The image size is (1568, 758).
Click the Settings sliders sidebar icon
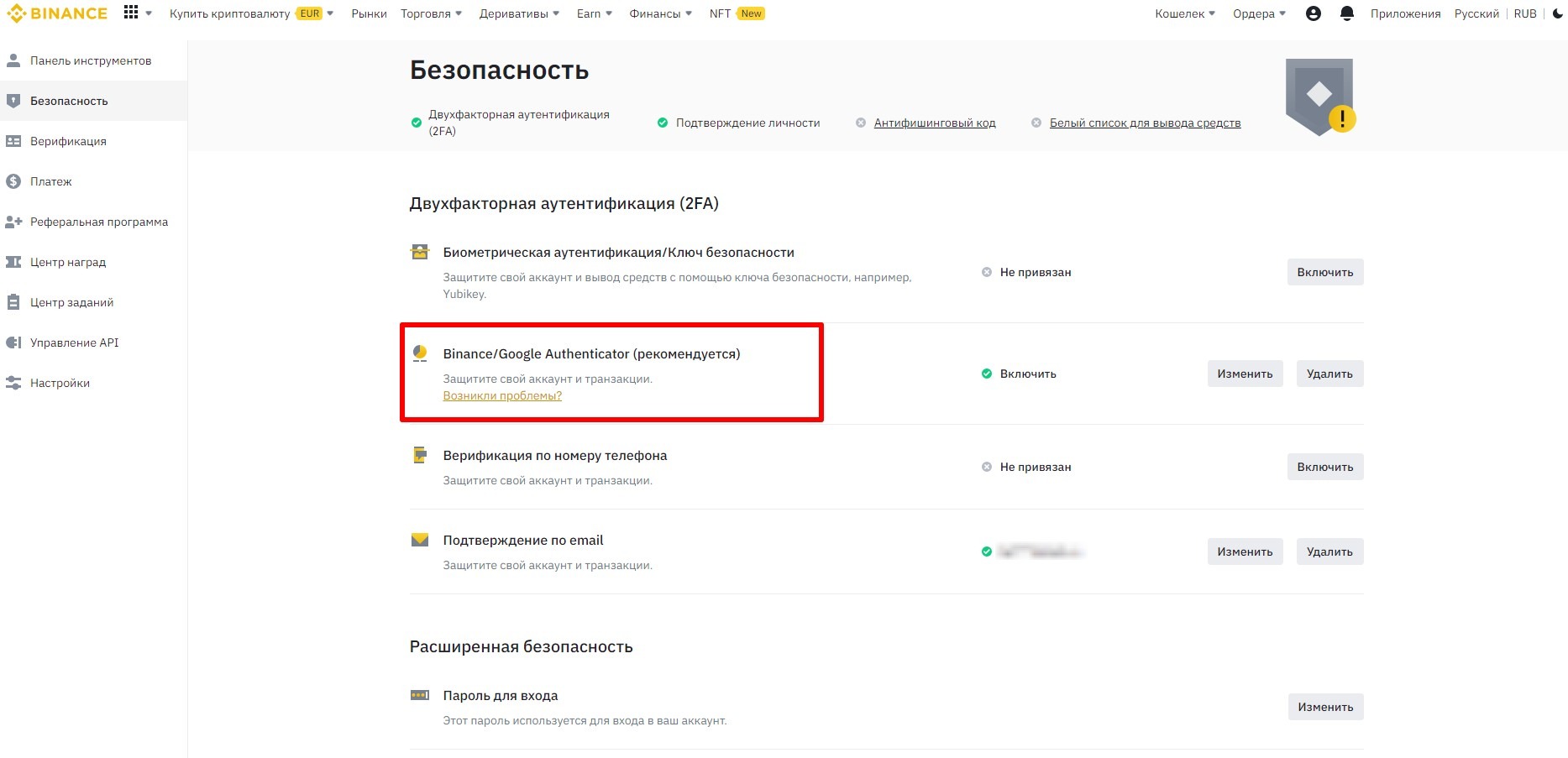(13, 383)
